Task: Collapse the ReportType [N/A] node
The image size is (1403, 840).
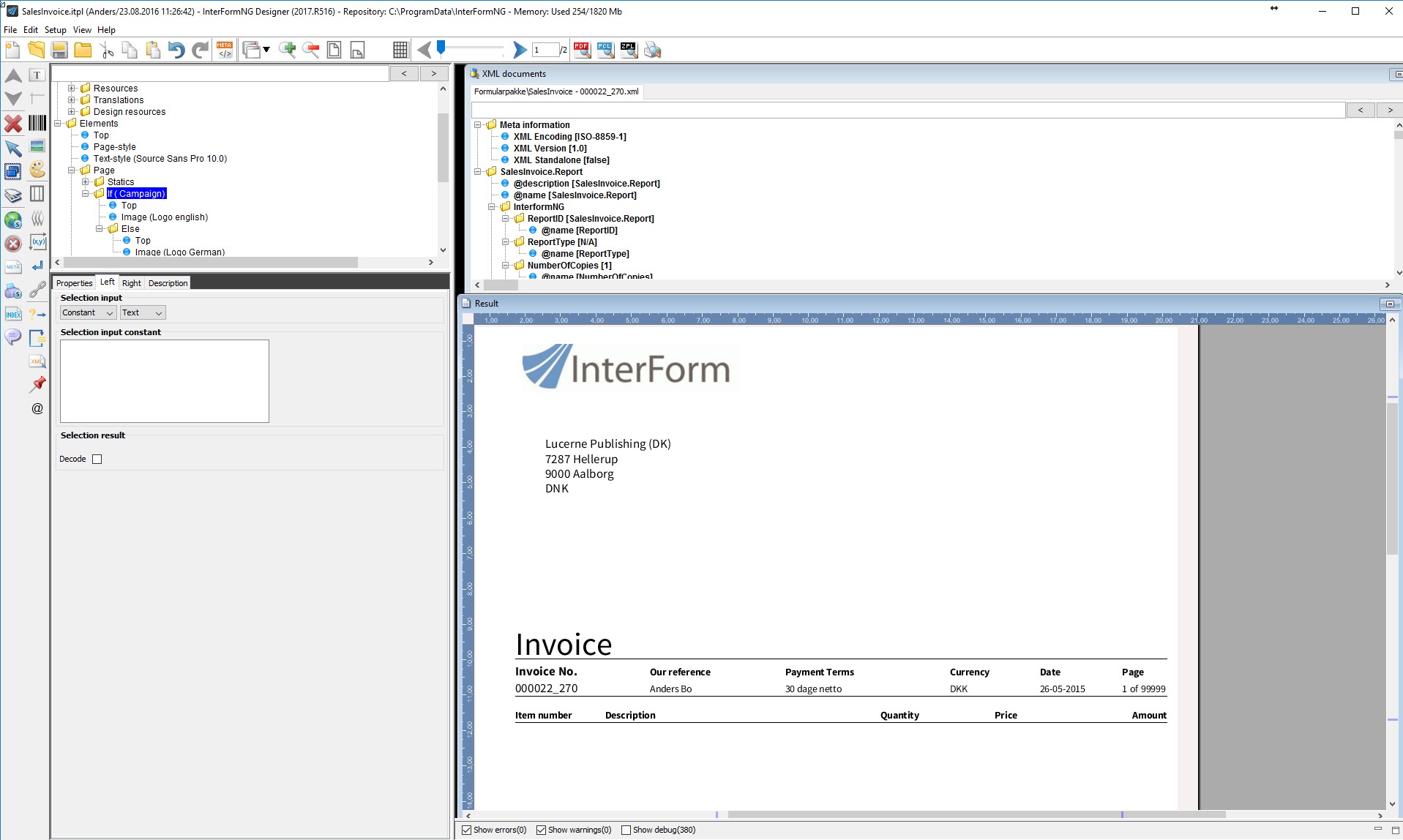Action: pos(506,242)
